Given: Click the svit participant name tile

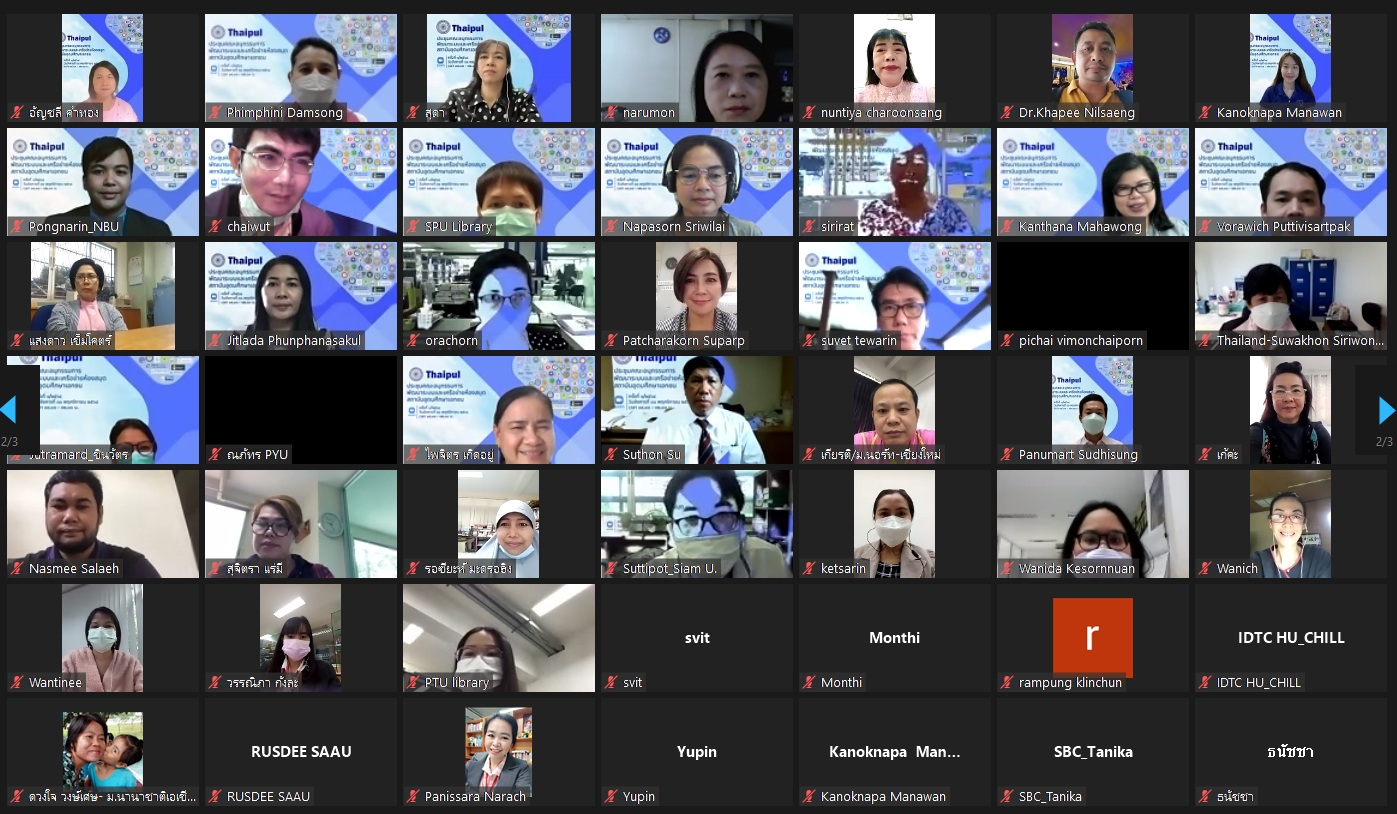Looking at the screenshot, I should pos(696,638).
